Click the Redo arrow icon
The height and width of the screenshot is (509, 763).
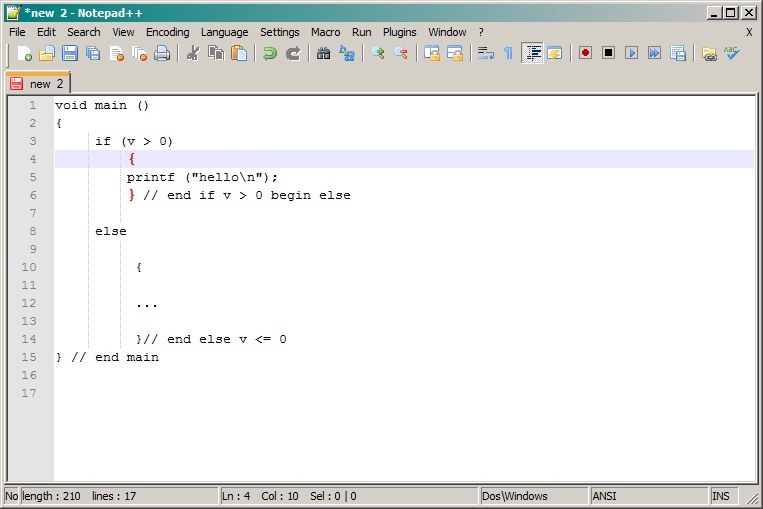point(292,53)
